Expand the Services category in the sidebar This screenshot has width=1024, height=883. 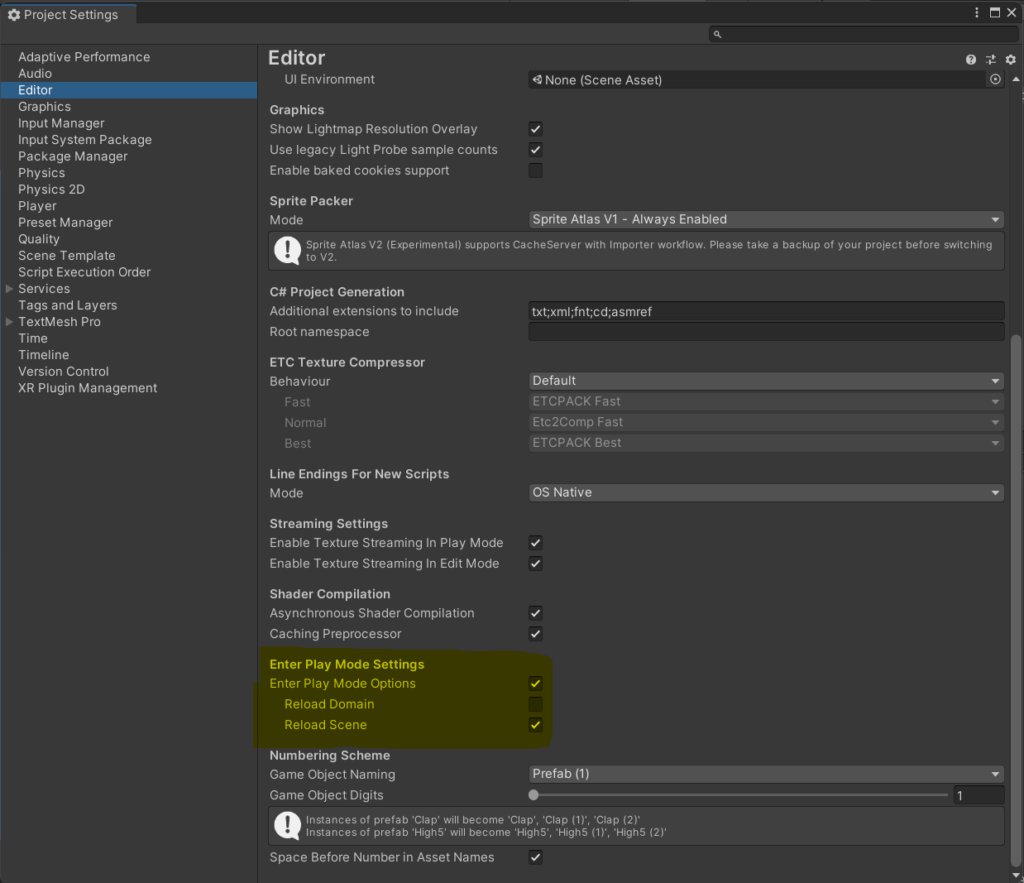coord(9,288)
